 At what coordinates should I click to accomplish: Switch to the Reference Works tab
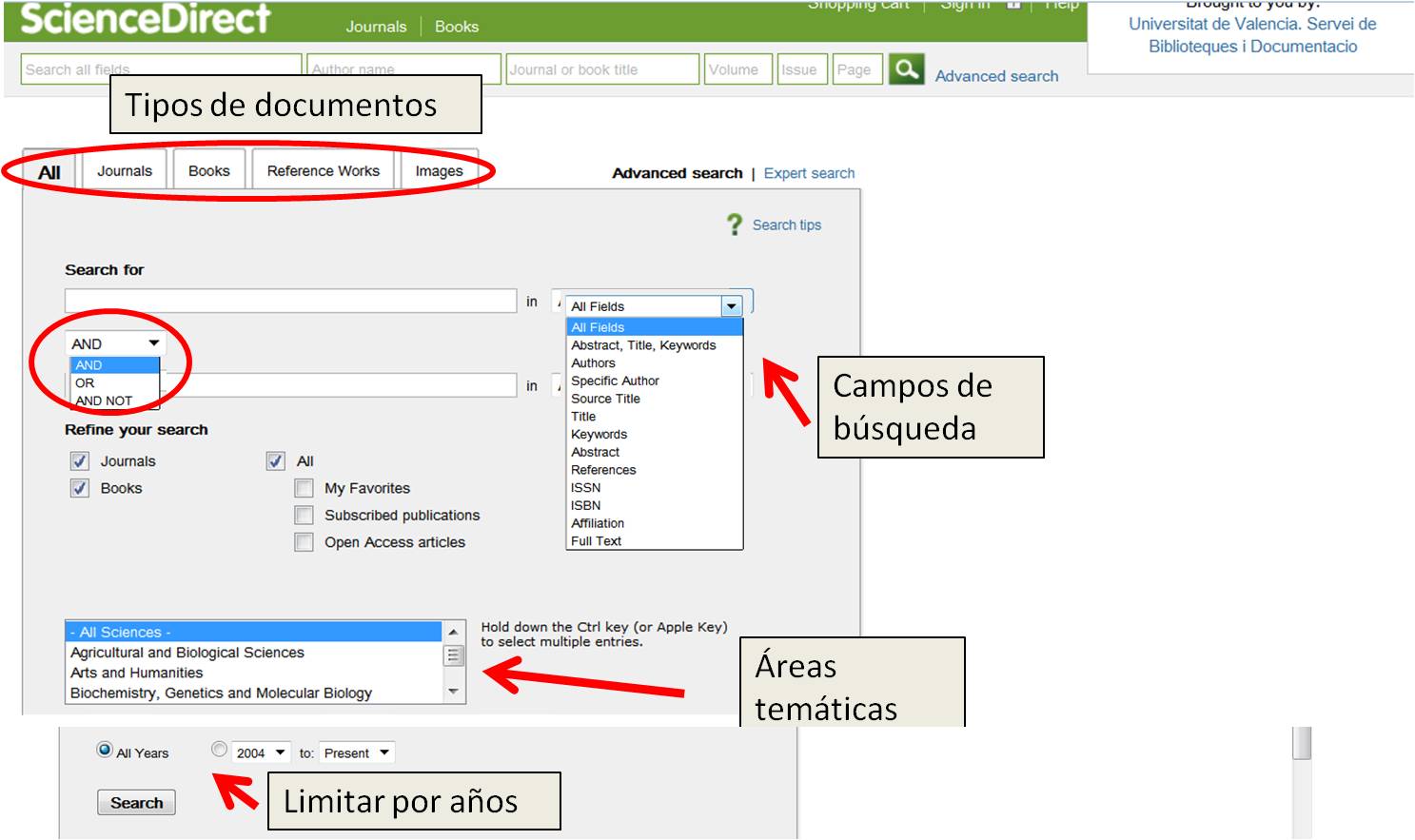coord(324,170)
